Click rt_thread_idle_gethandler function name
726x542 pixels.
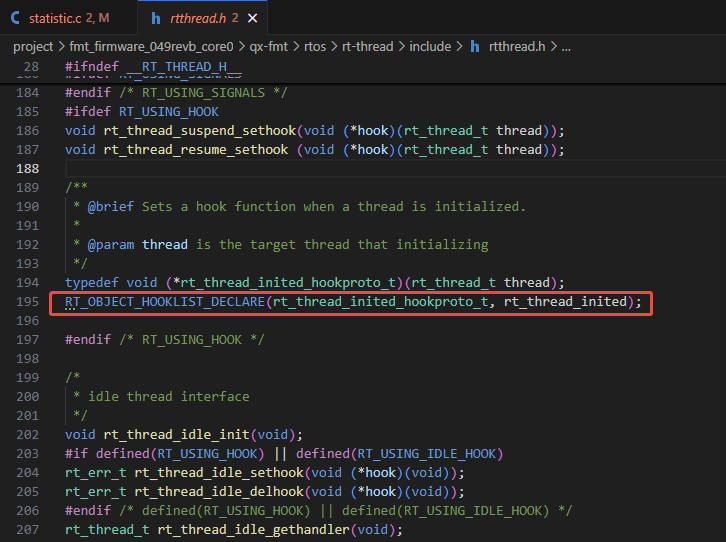click(253, 530)
